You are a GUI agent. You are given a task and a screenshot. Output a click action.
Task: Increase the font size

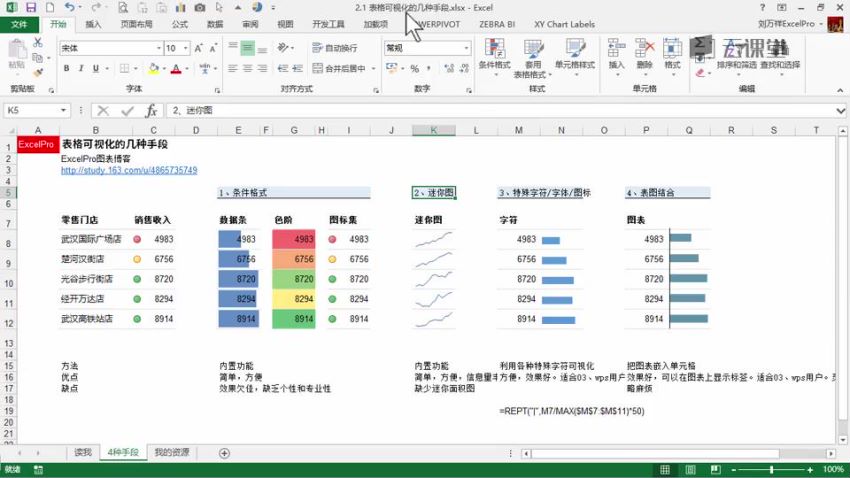[198, 48]
